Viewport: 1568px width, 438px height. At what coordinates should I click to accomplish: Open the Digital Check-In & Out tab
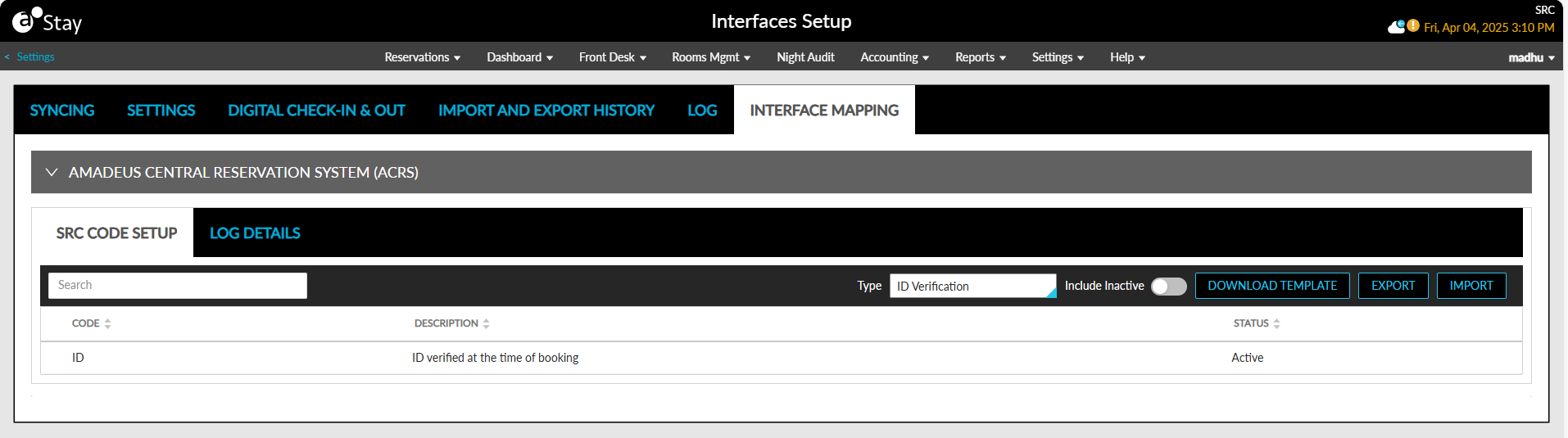316,111
